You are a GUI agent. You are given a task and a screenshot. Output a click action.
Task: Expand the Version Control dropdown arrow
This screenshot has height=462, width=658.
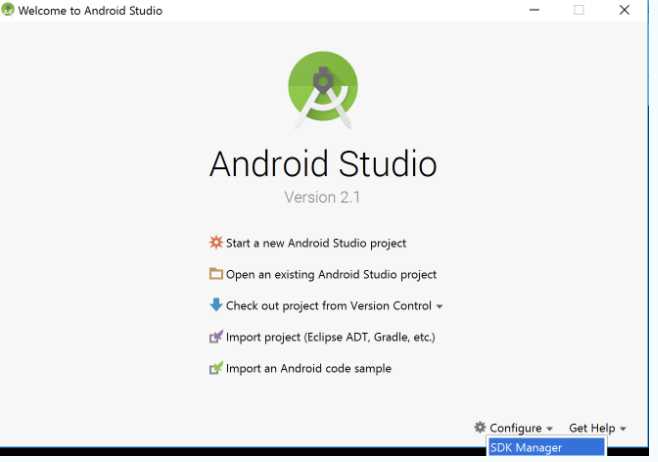[439, 307]
